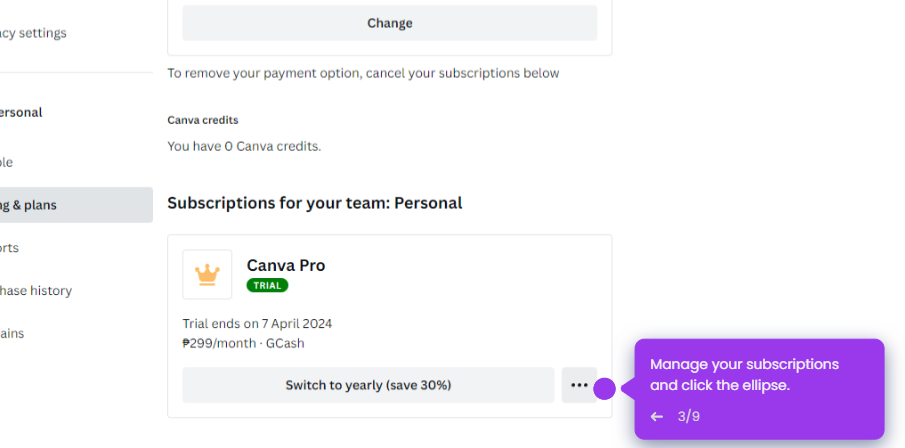The image size is (905, 448).
Task: Open Privacy settings in the sidebar
Action: click(34, 33)
